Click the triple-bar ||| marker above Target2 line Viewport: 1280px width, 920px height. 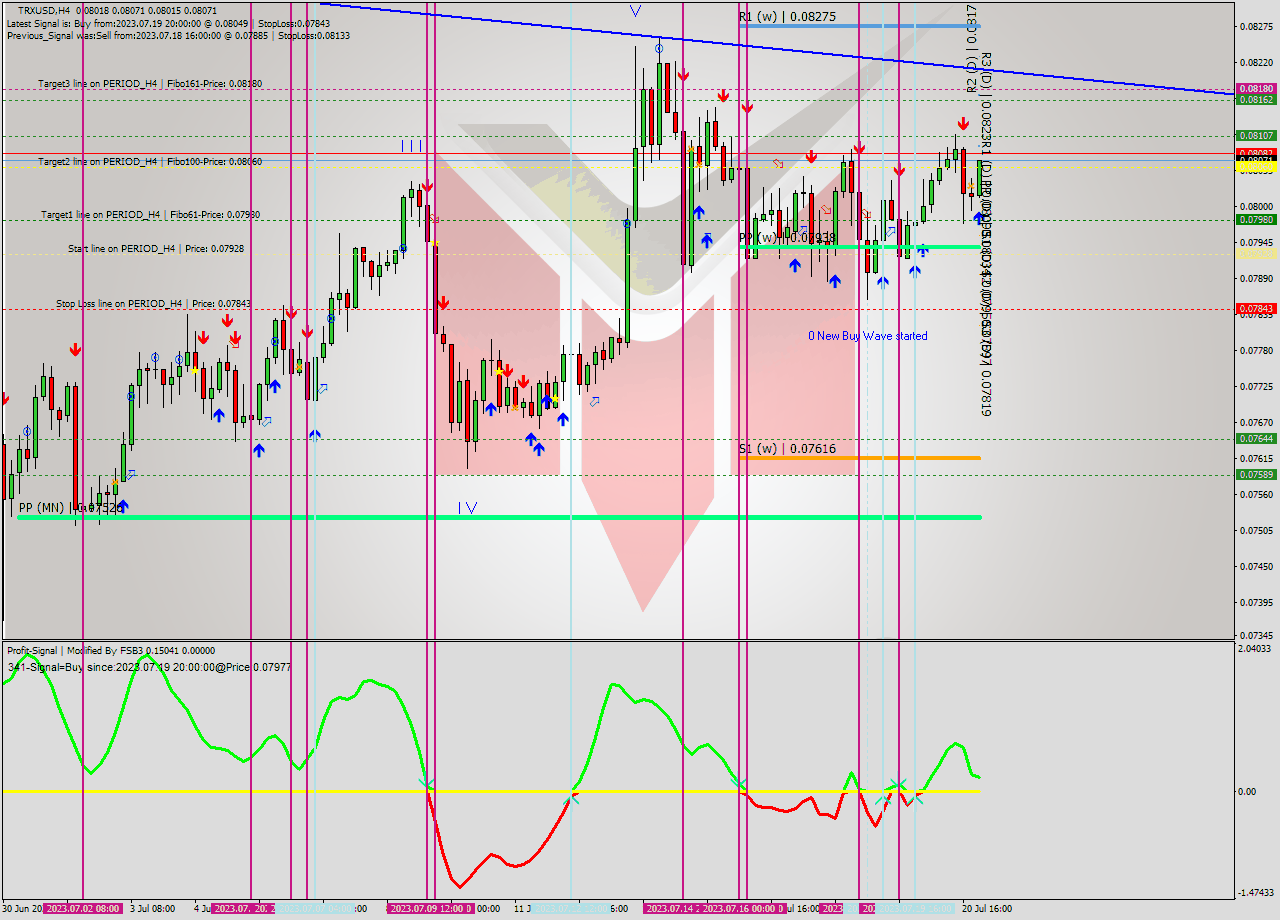(x=412, y=145)
